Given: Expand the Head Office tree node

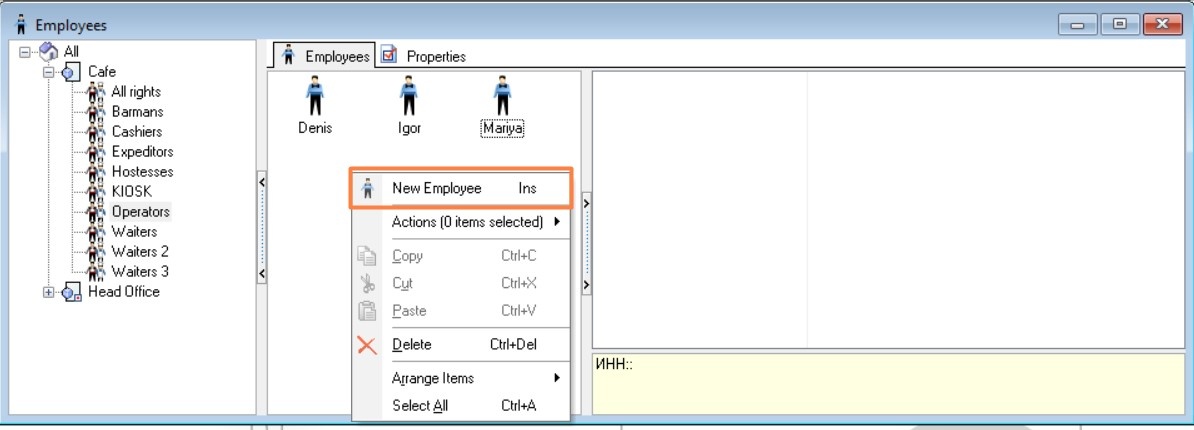Looking at the screenshot, I should [x=48, y=292].
